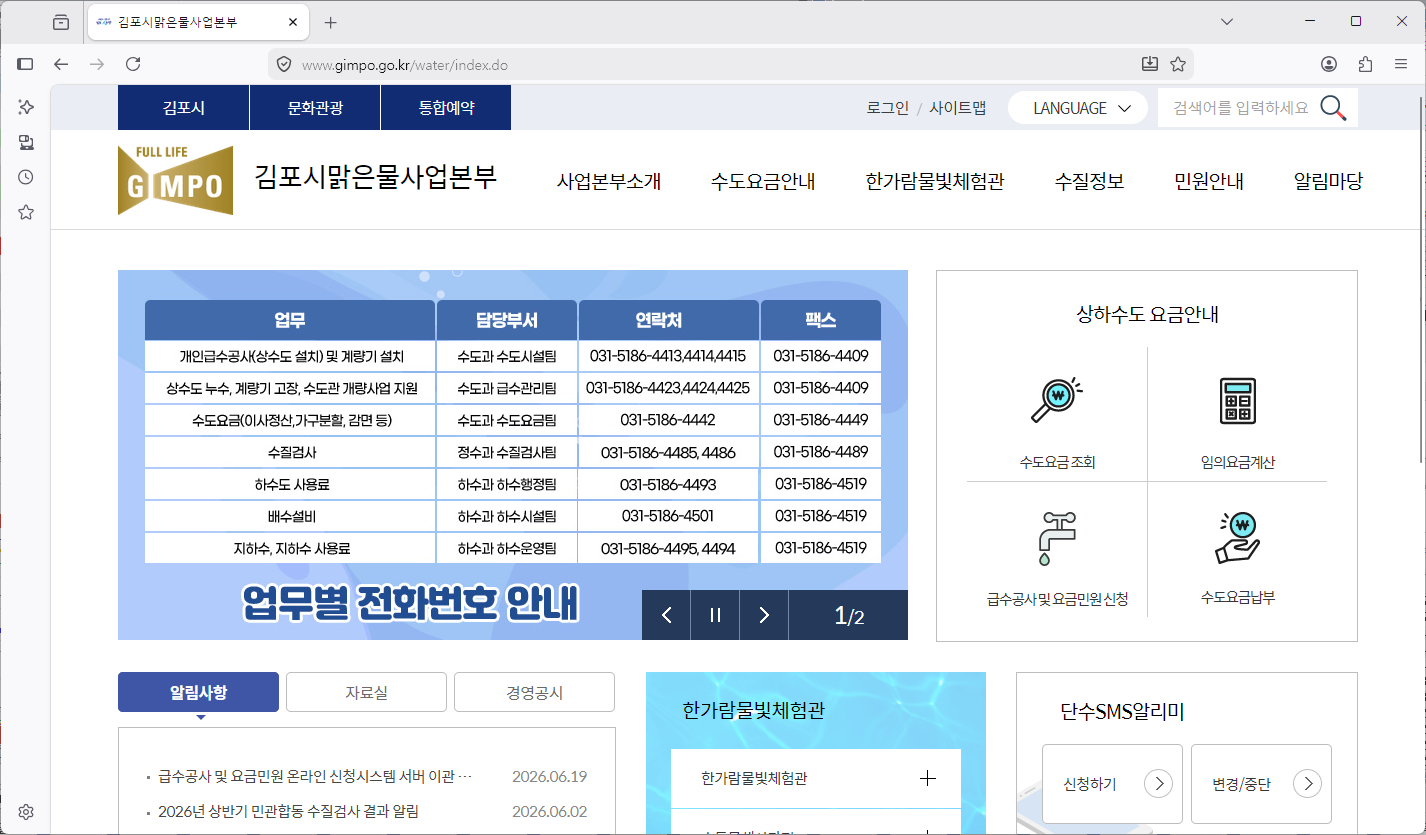
Task: Click the 검색어를 입력하세요 search field
Action: click(x=1240, y=108)
